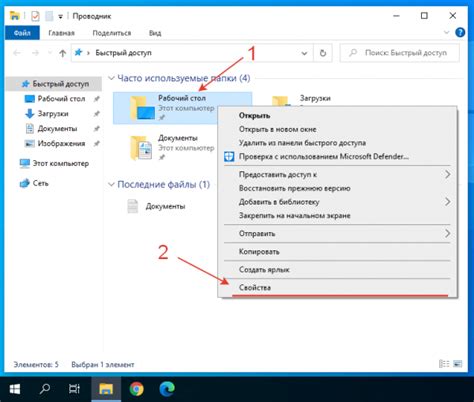474x402 pixels.
Task: Click the new folder icon in the title bar
Action: coord(49,16)
